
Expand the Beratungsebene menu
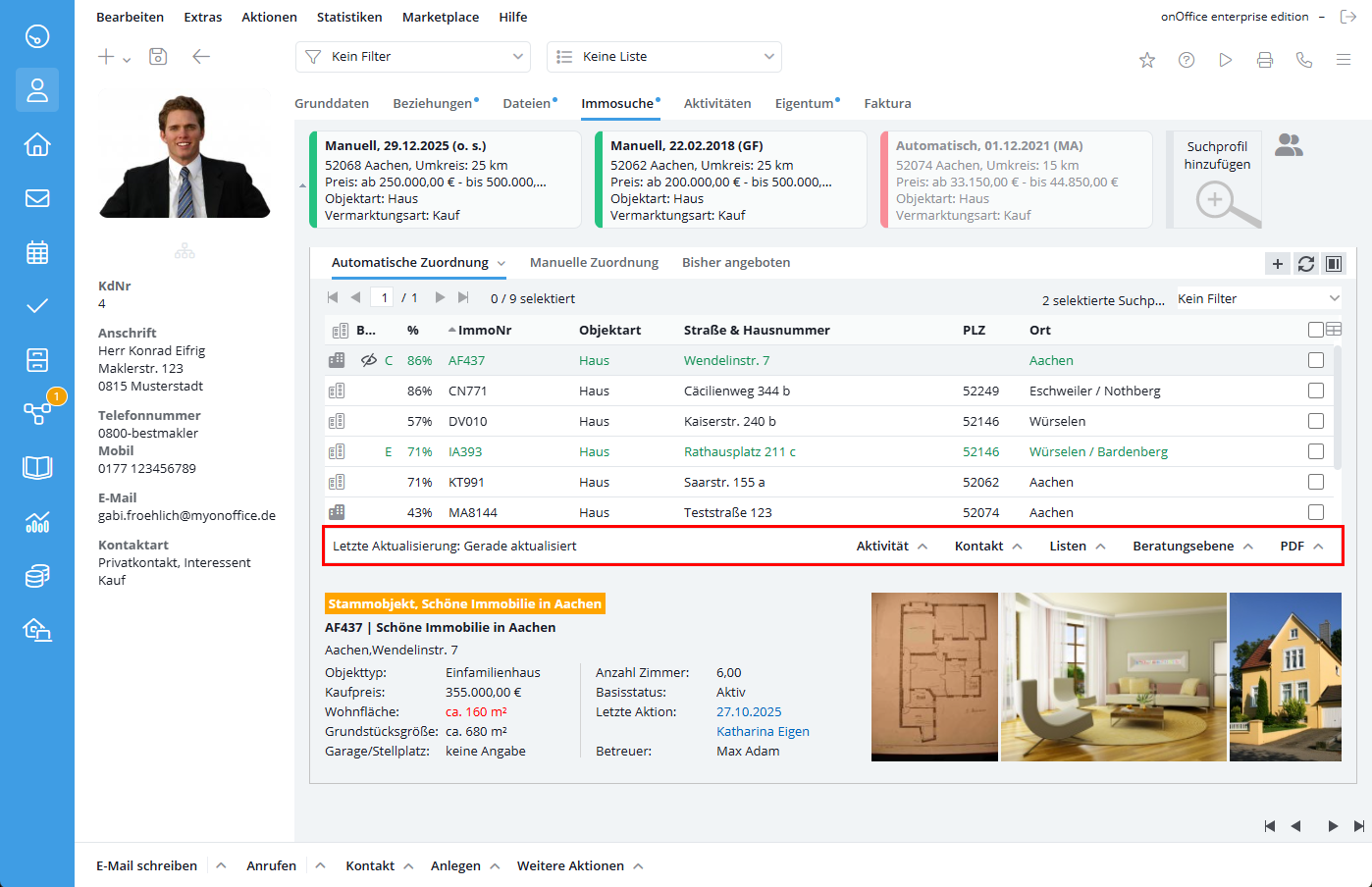tap(1192, 547)
